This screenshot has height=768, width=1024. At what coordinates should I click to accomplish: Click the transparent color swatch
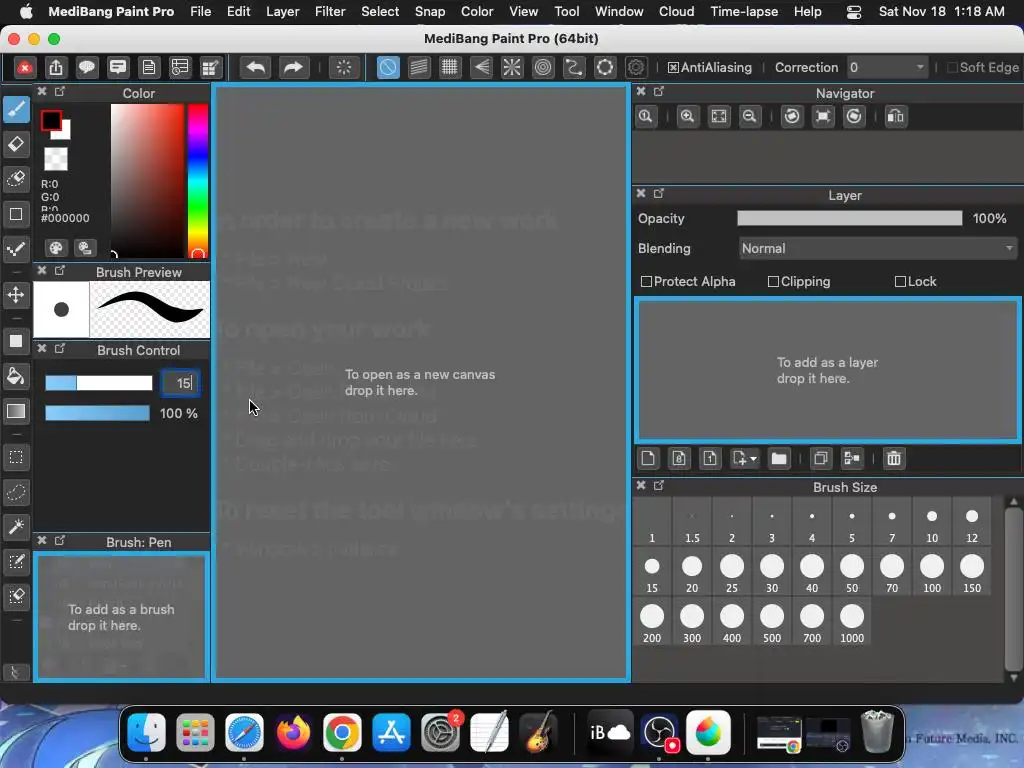pos(56,159)
